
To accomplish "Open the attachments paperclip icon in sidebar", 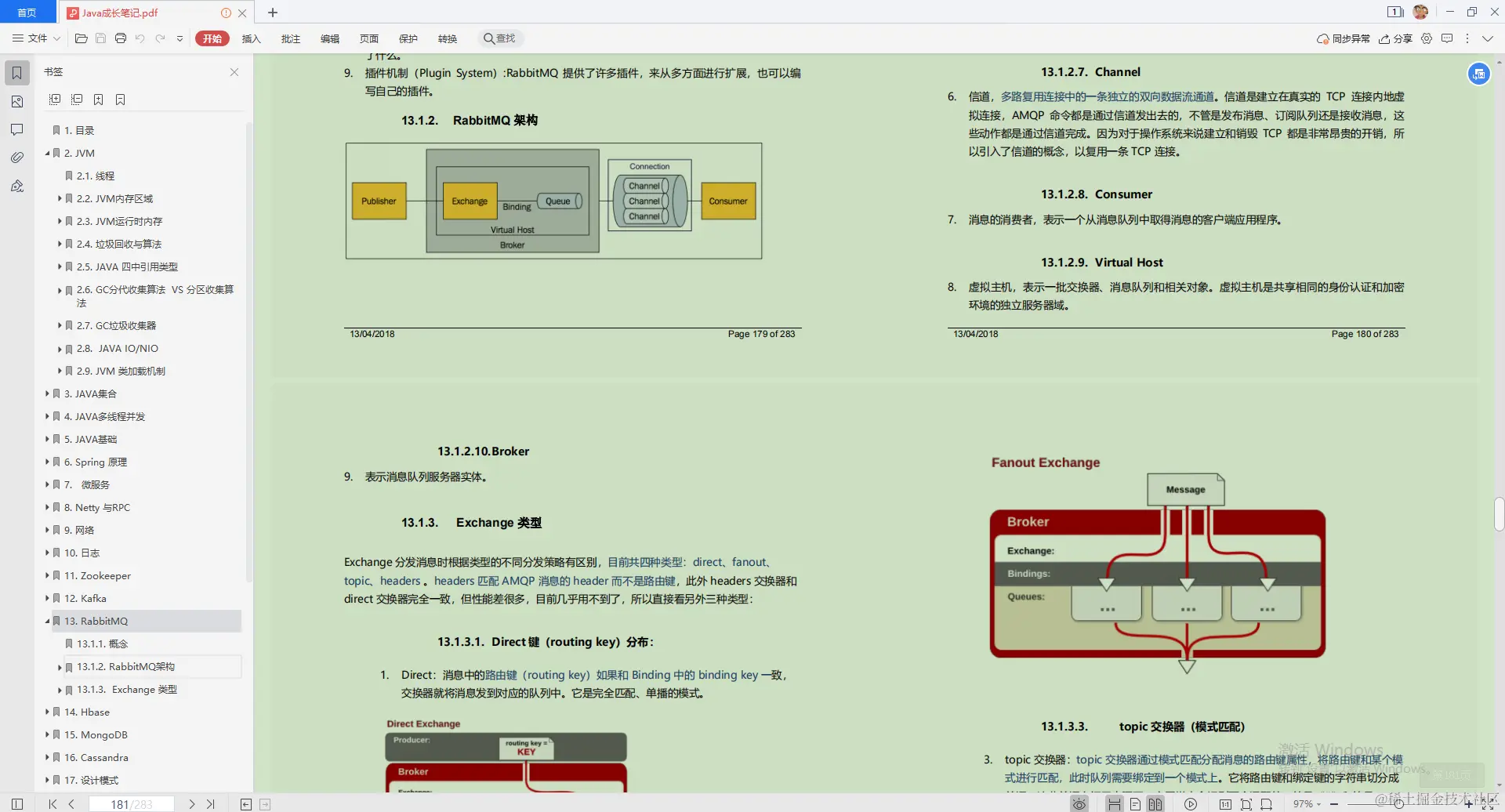I will [17, 158].
